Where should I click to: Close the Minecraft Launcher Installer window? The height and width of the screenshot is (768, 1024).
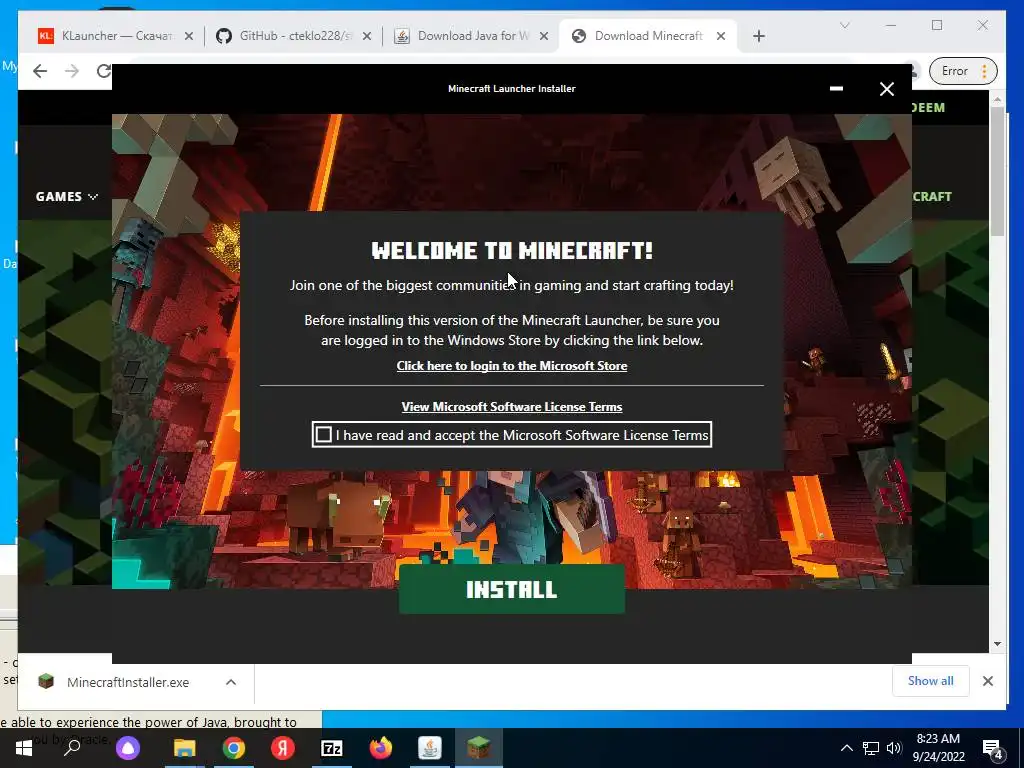pos(886,89)
